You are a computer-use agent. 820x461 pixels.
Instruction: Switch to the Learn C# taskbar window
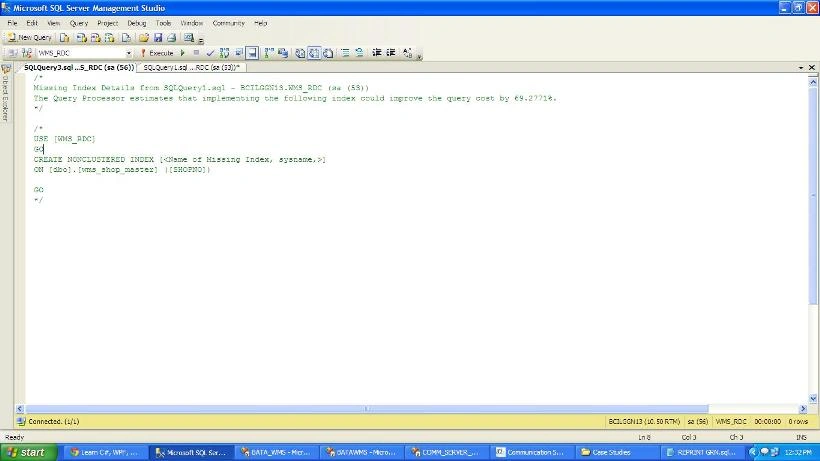click(x=104, y=452)
